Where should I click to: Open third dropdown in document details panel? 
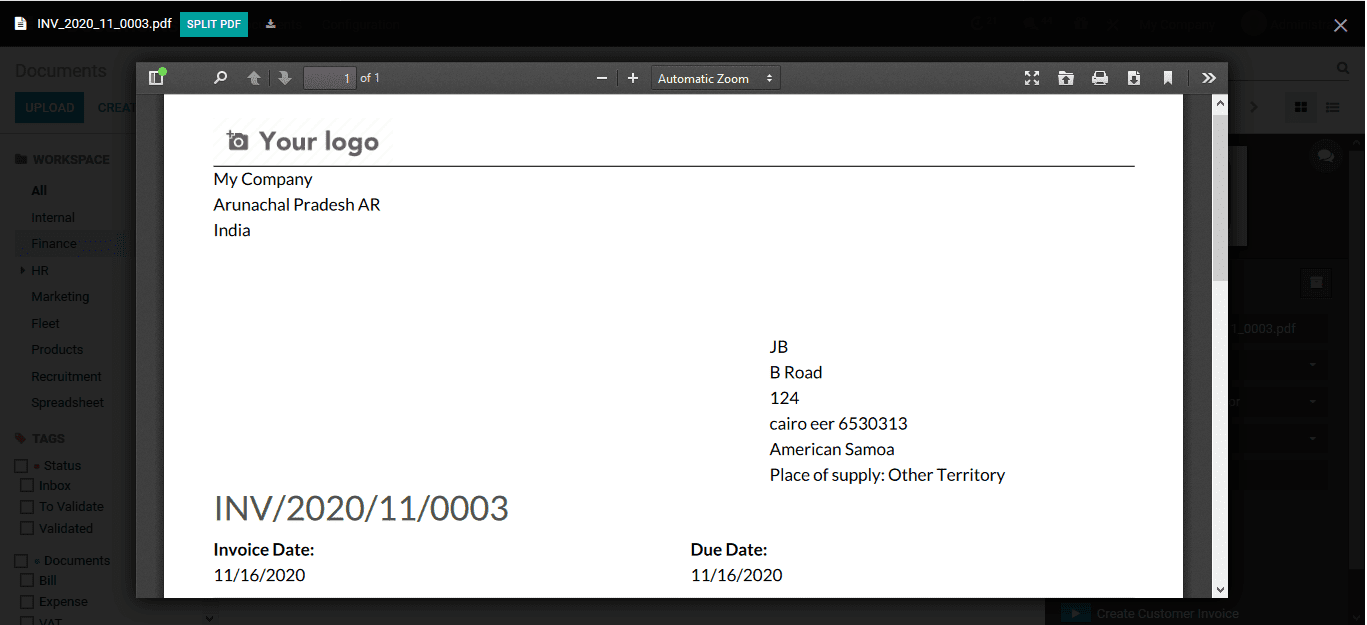click(1312, 439)
